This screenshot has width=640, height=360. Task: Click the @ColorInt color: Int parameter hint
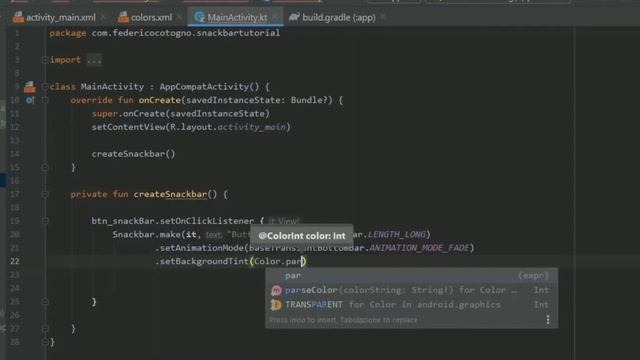click(302, 236)
